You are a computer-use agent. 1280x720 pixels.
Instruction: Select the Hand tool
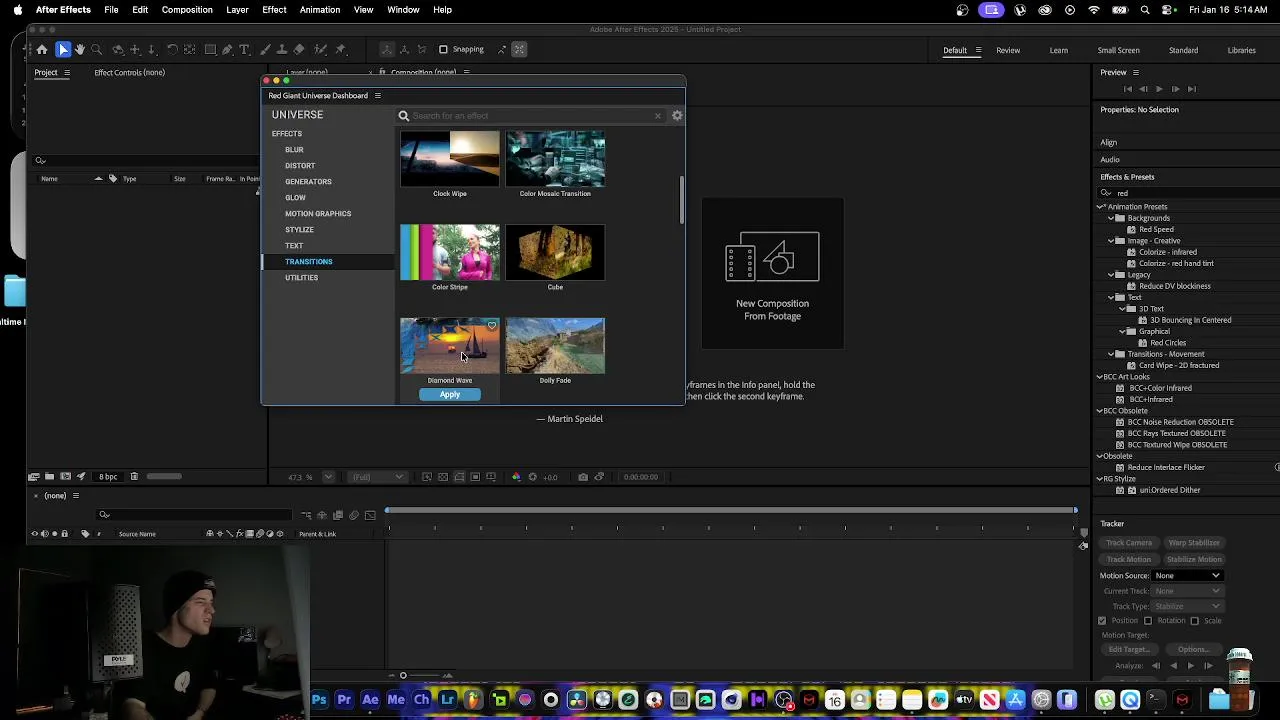[80, 50]
